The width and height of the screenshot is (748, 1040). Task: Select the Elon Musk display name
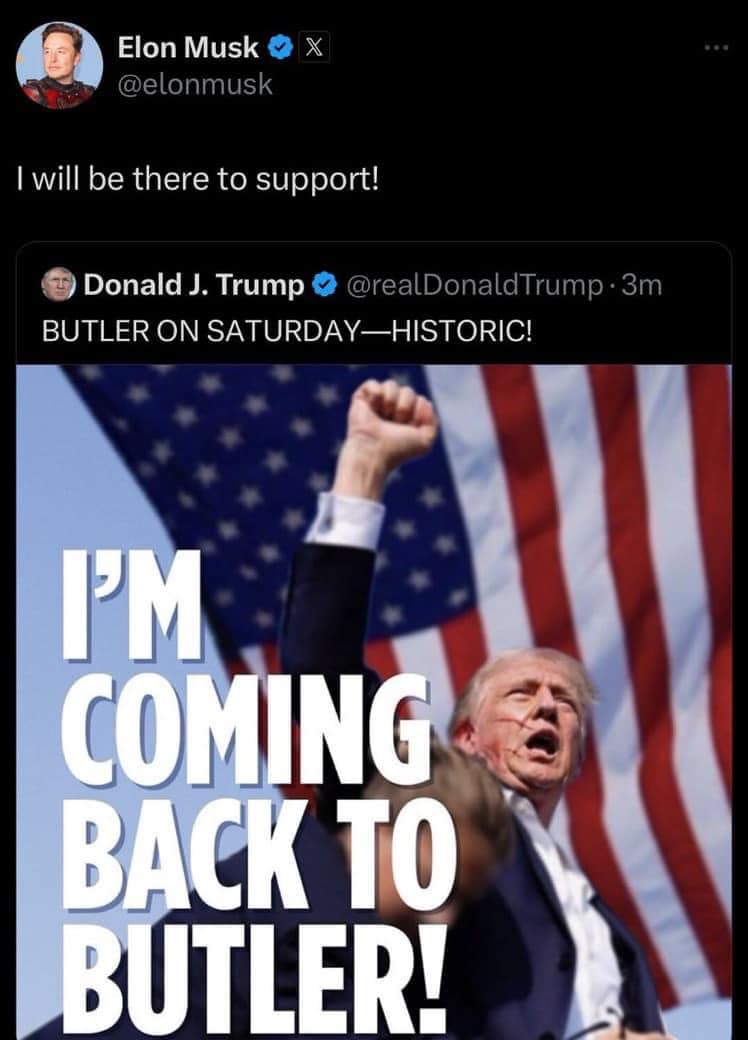188,47
